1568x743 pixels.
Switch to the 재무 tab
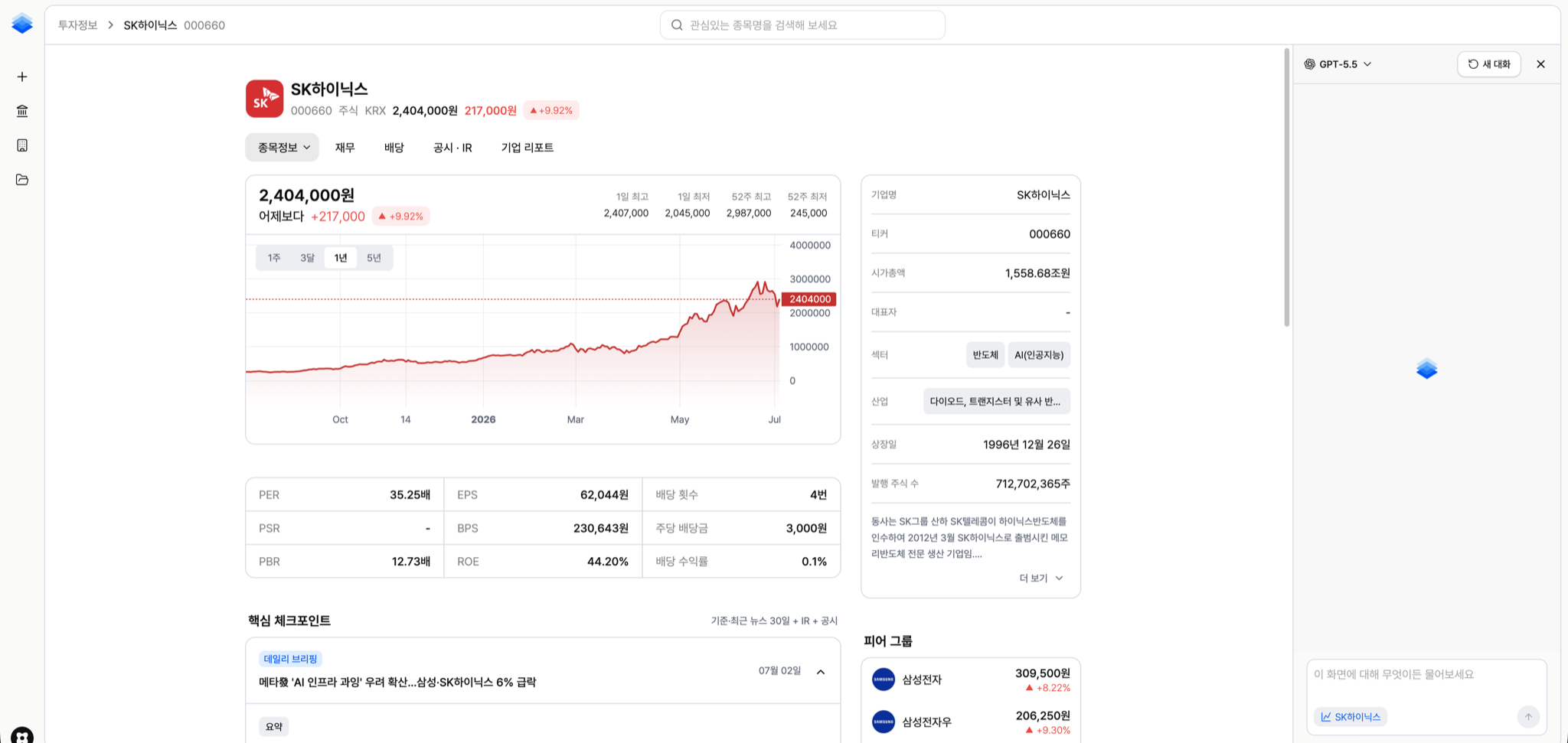(345, 148)
